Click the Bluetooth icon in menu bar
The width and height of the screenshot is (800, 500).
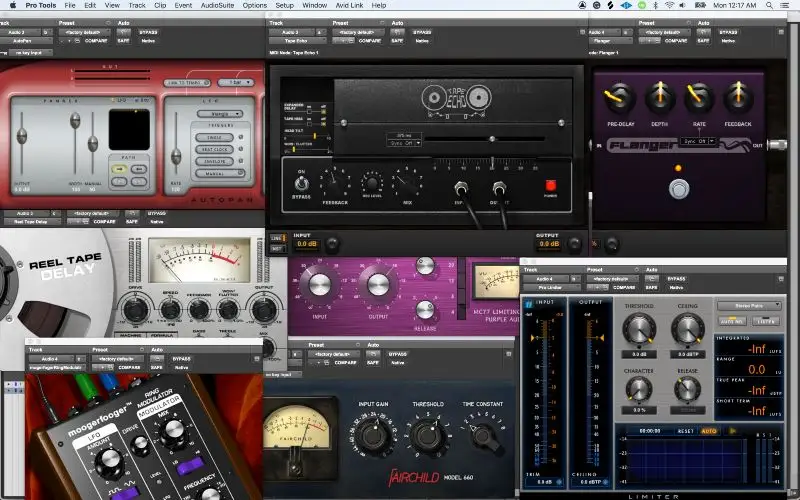pos(656,5)
